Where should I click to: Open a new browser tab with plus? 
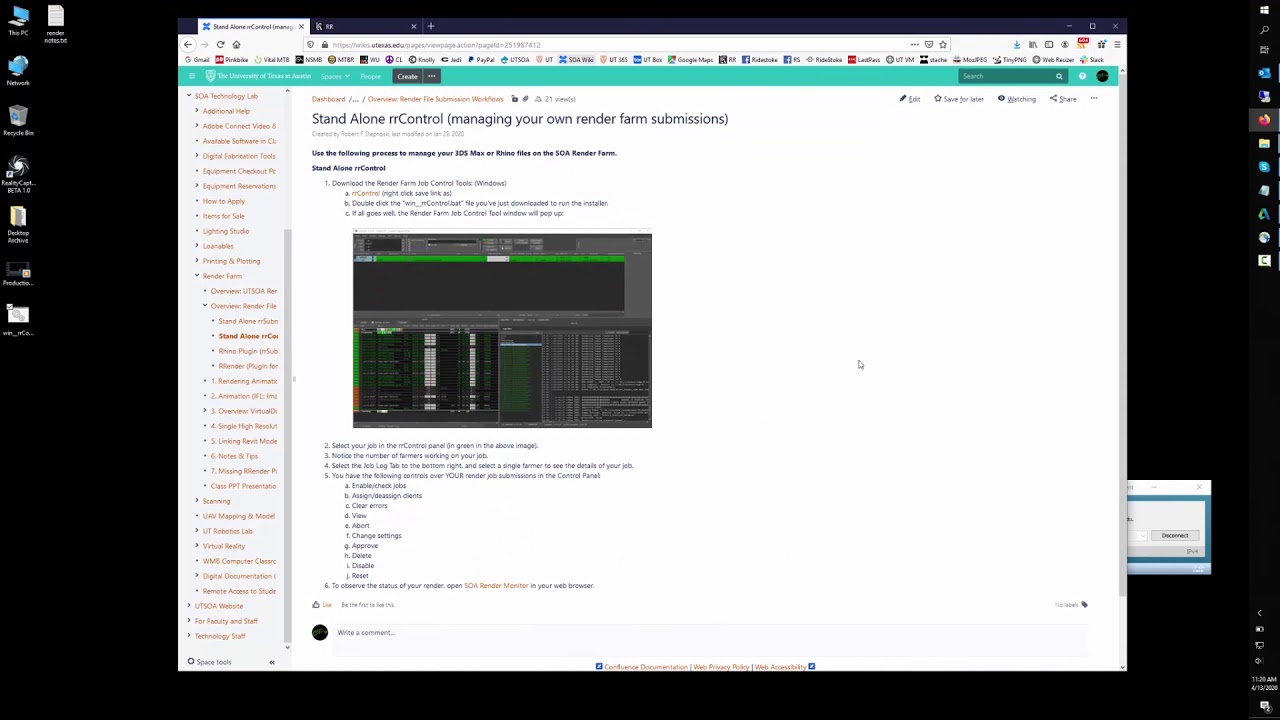431,26
